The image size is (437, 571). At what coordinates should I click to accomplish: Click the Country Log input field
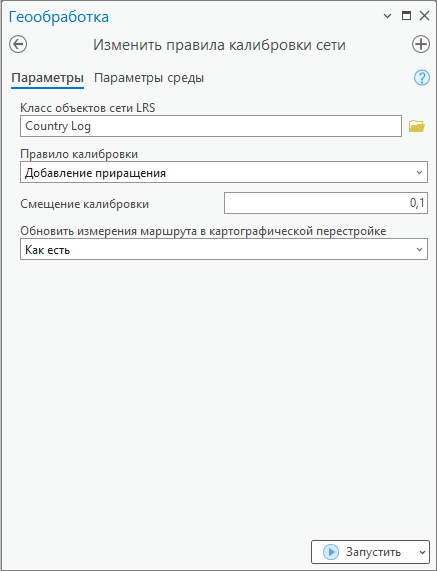pyautogui.click(x=211, y=126)
